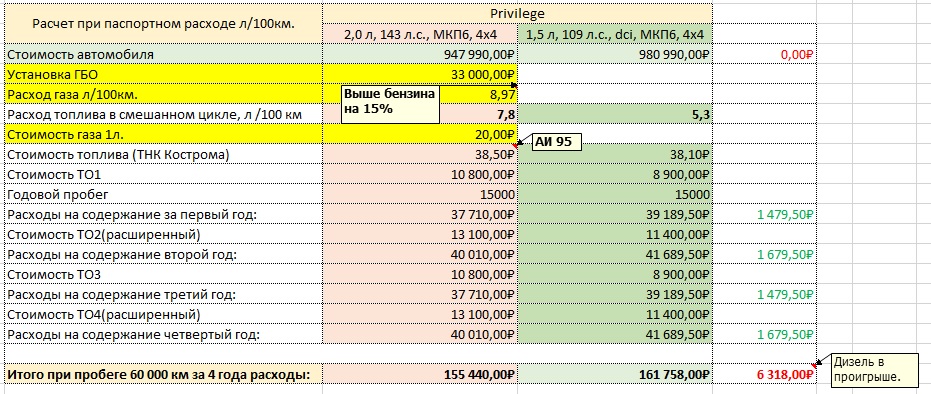This screenshot has height=394, width=931.
Task: Select the green 1 479,50₽ first-year difference
Action: tap(765, 214)
